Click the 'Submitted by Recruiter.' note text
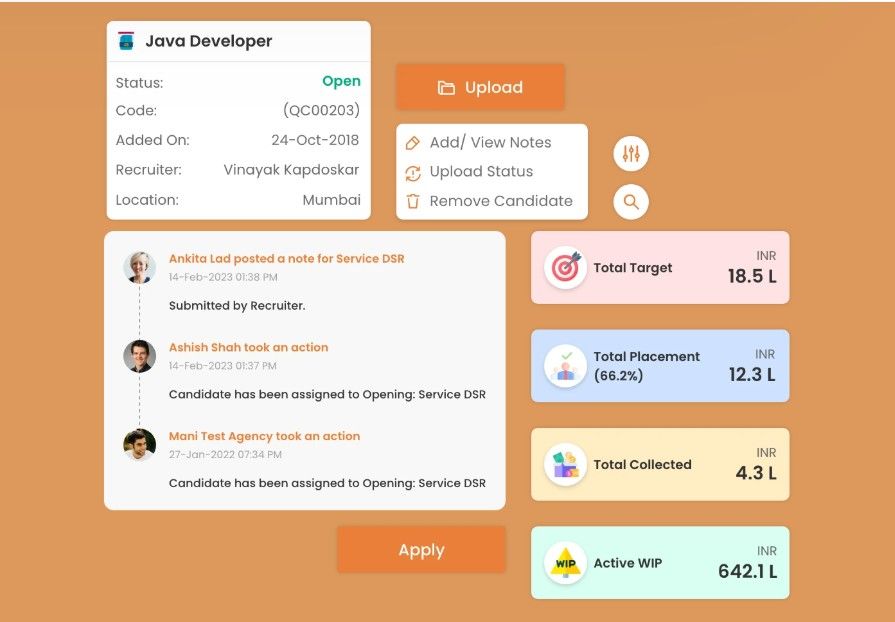This screenshot has width=895, height=622. pos(237,306)
